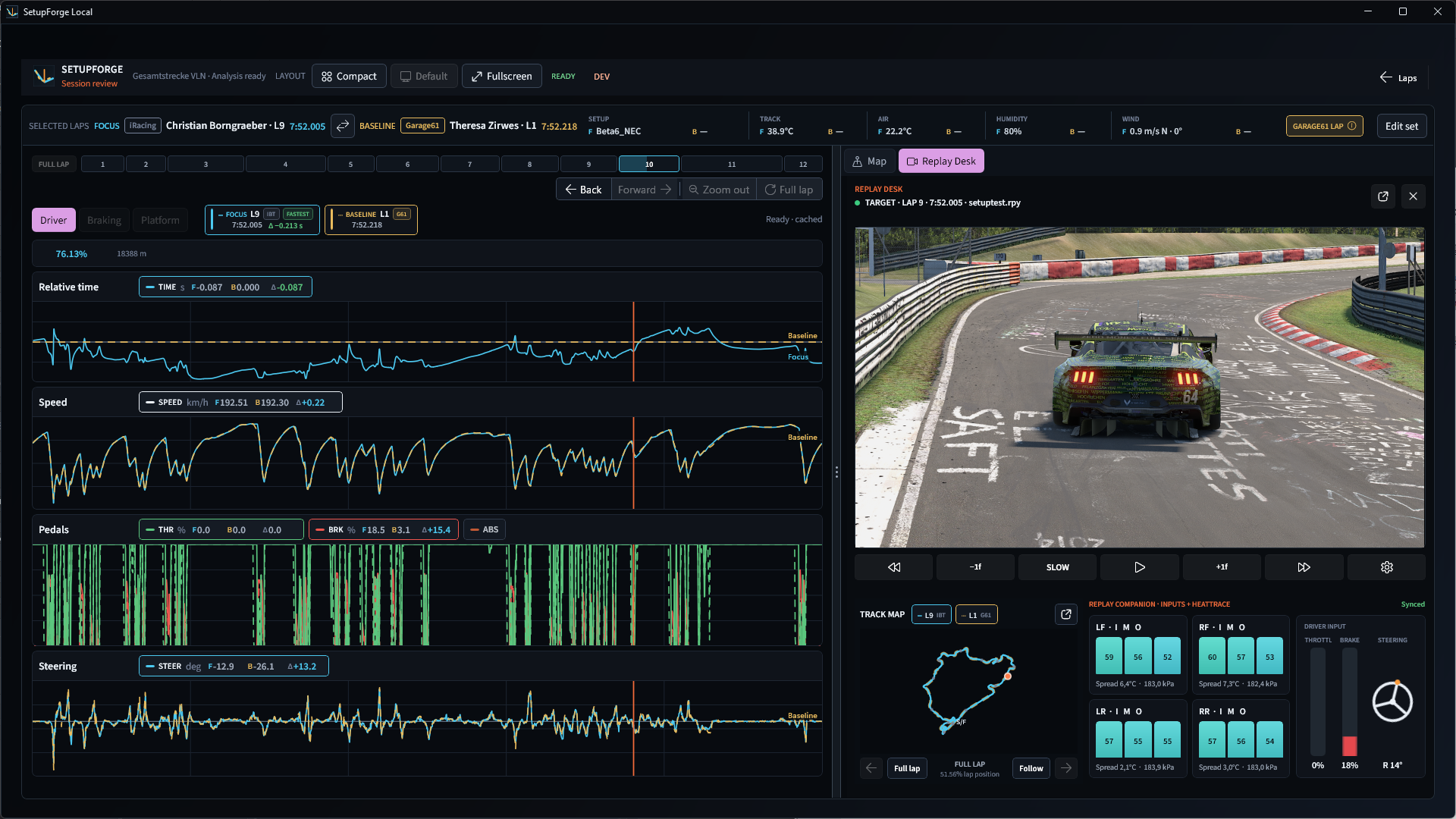Pop out the replay desk video
The image size is (1456, 819).
(x=1383, y=196)
